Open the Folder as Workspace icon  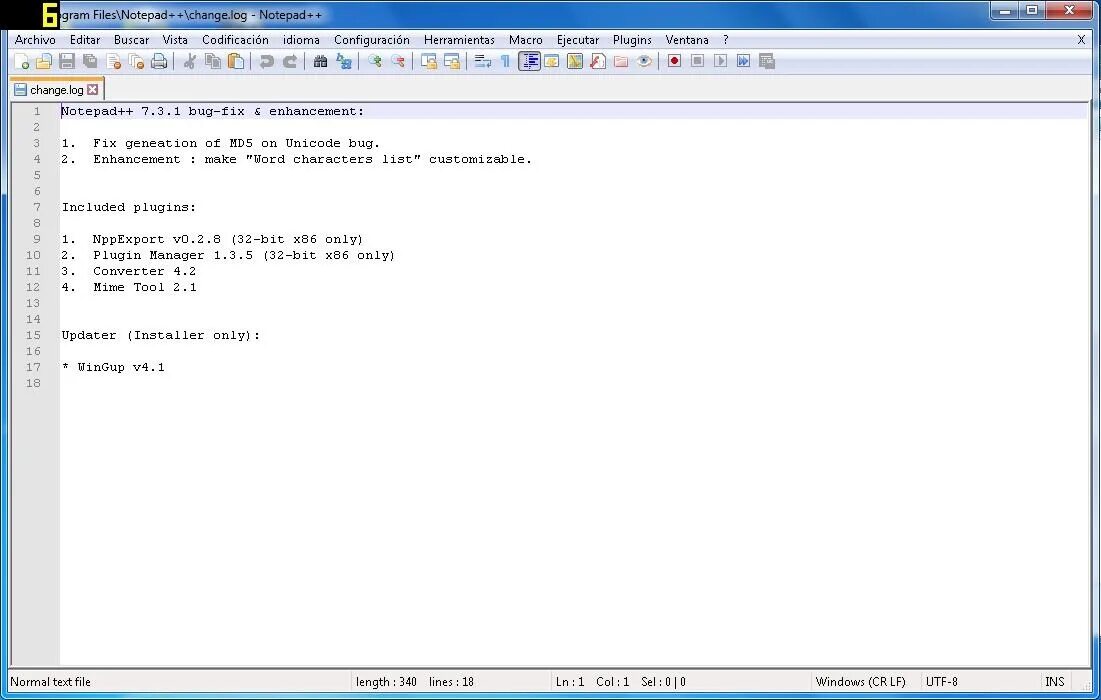(621, 62)
